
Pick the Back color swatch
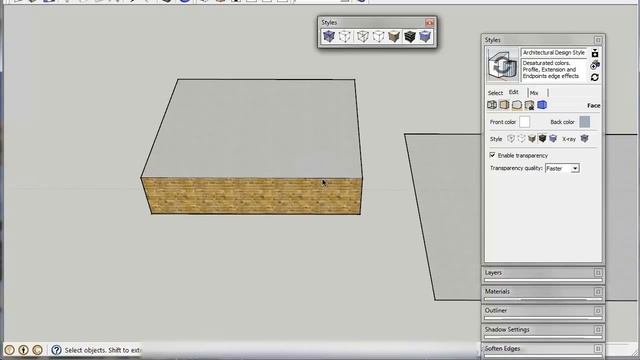click(584, 122)
